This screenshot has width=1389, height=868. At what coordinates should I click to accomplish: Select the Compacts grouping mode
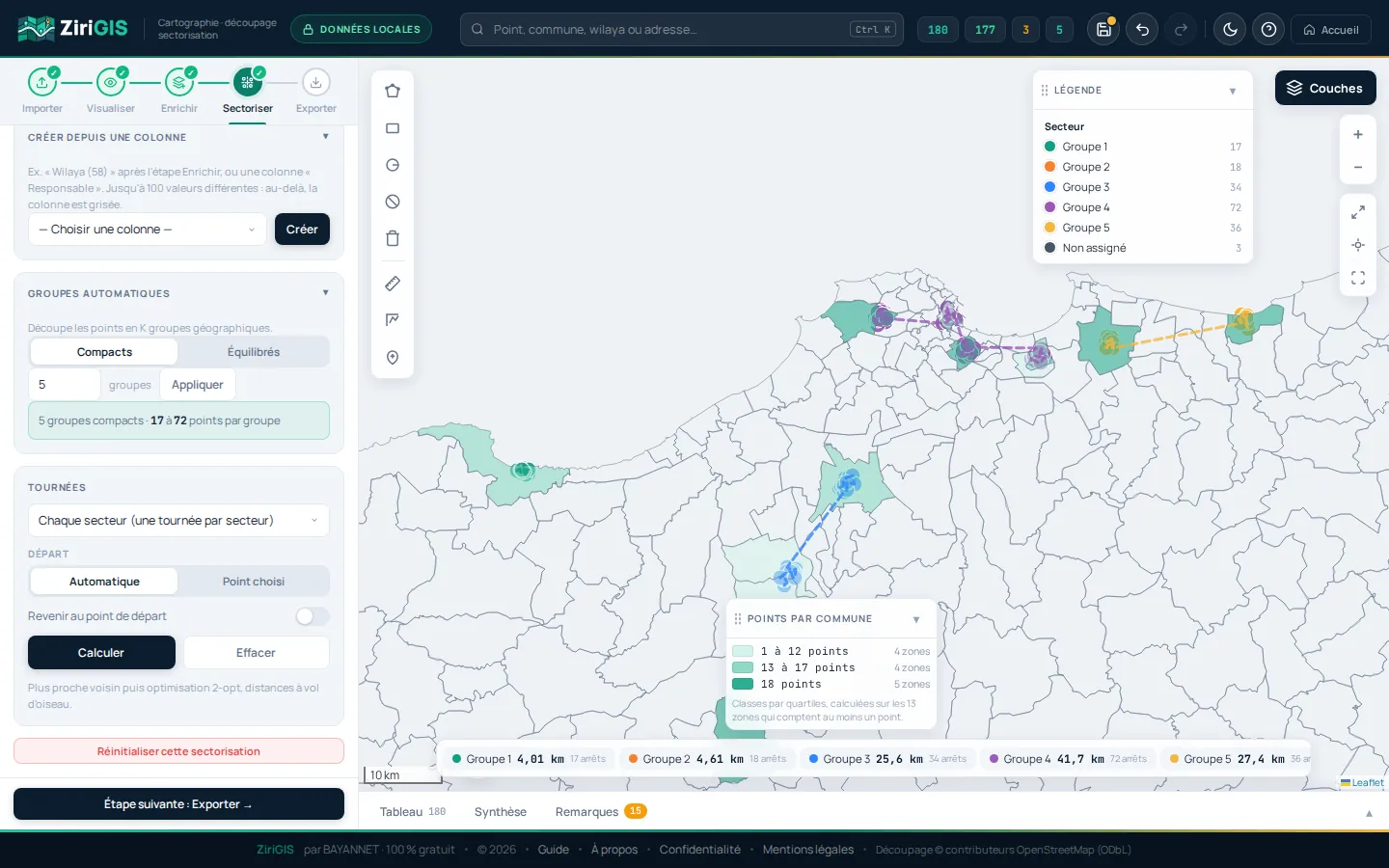point(104,352)
